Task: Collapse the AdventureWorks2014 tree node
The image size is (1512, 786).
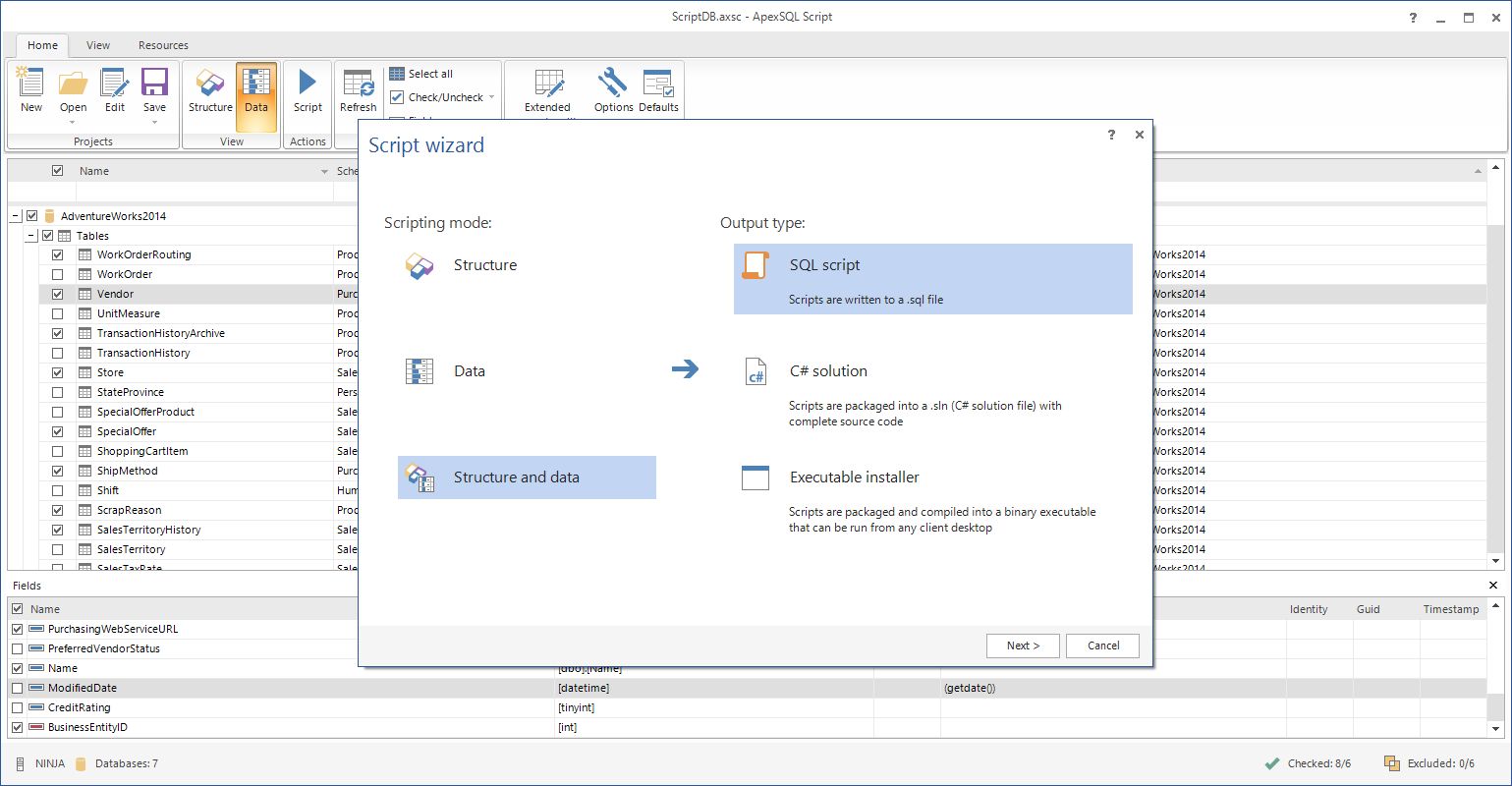Action: coord(13,215)
